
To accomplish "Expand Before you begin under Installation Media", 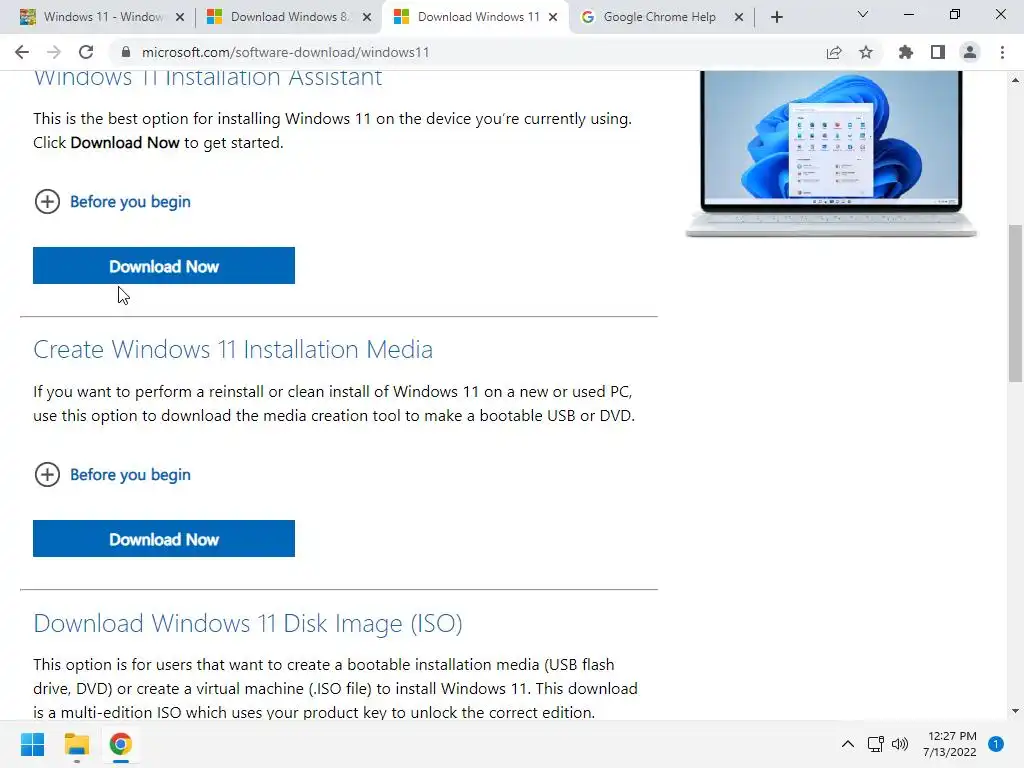I will click(x=112, y=474).
